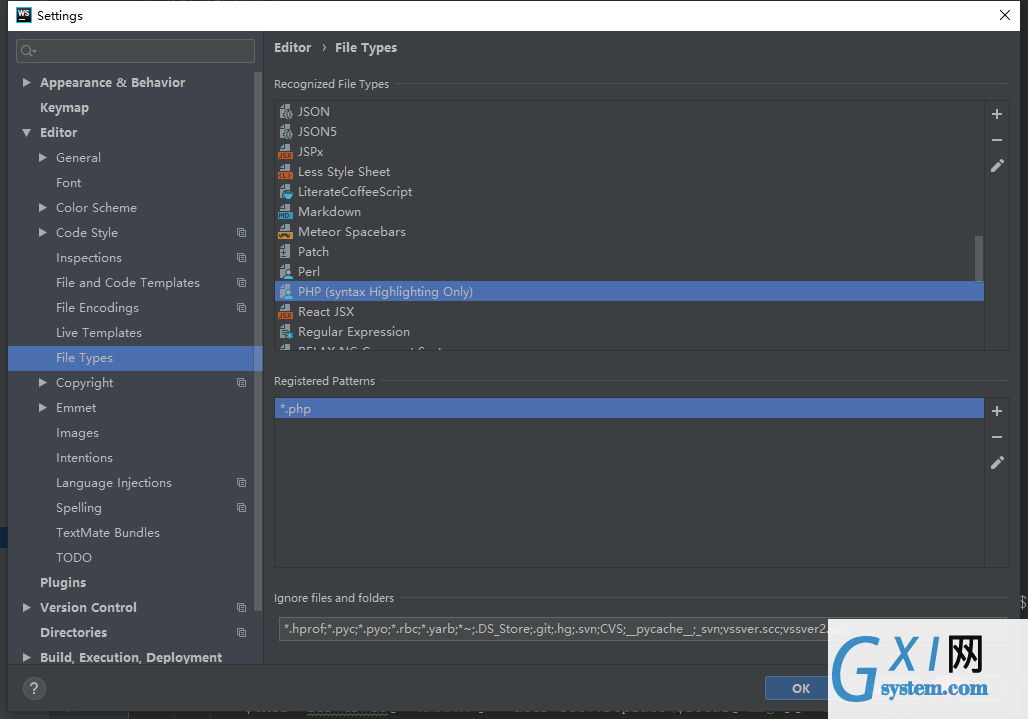Expand the Version Control section
1028x719 pixels.
point(27,608)
